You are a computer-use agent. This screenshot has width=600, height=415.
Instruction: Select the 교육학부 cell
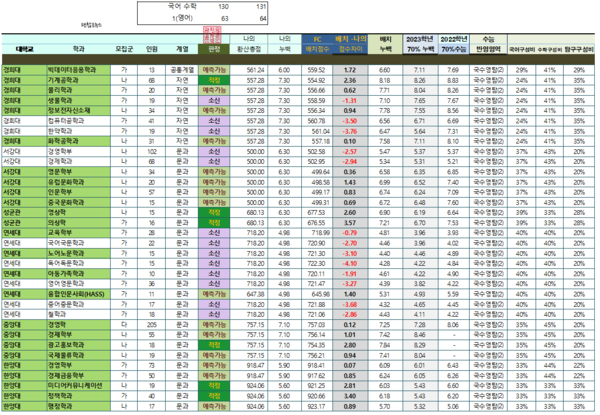click(x=78, y=233)
